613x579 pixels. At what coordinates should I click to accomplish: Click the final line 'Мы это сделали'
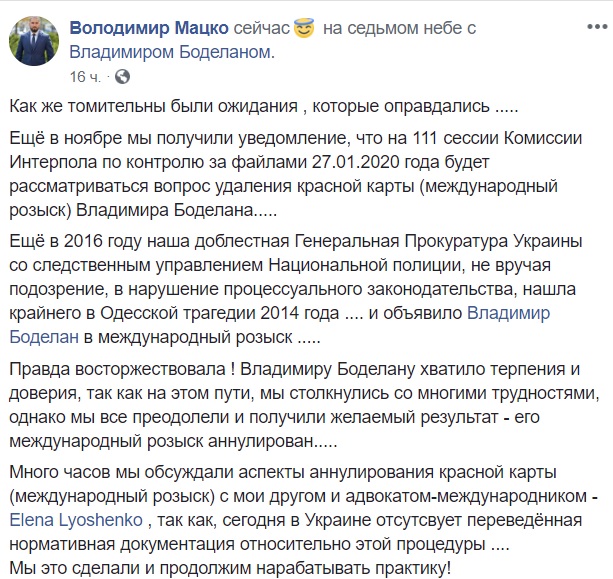coord(230,568)
